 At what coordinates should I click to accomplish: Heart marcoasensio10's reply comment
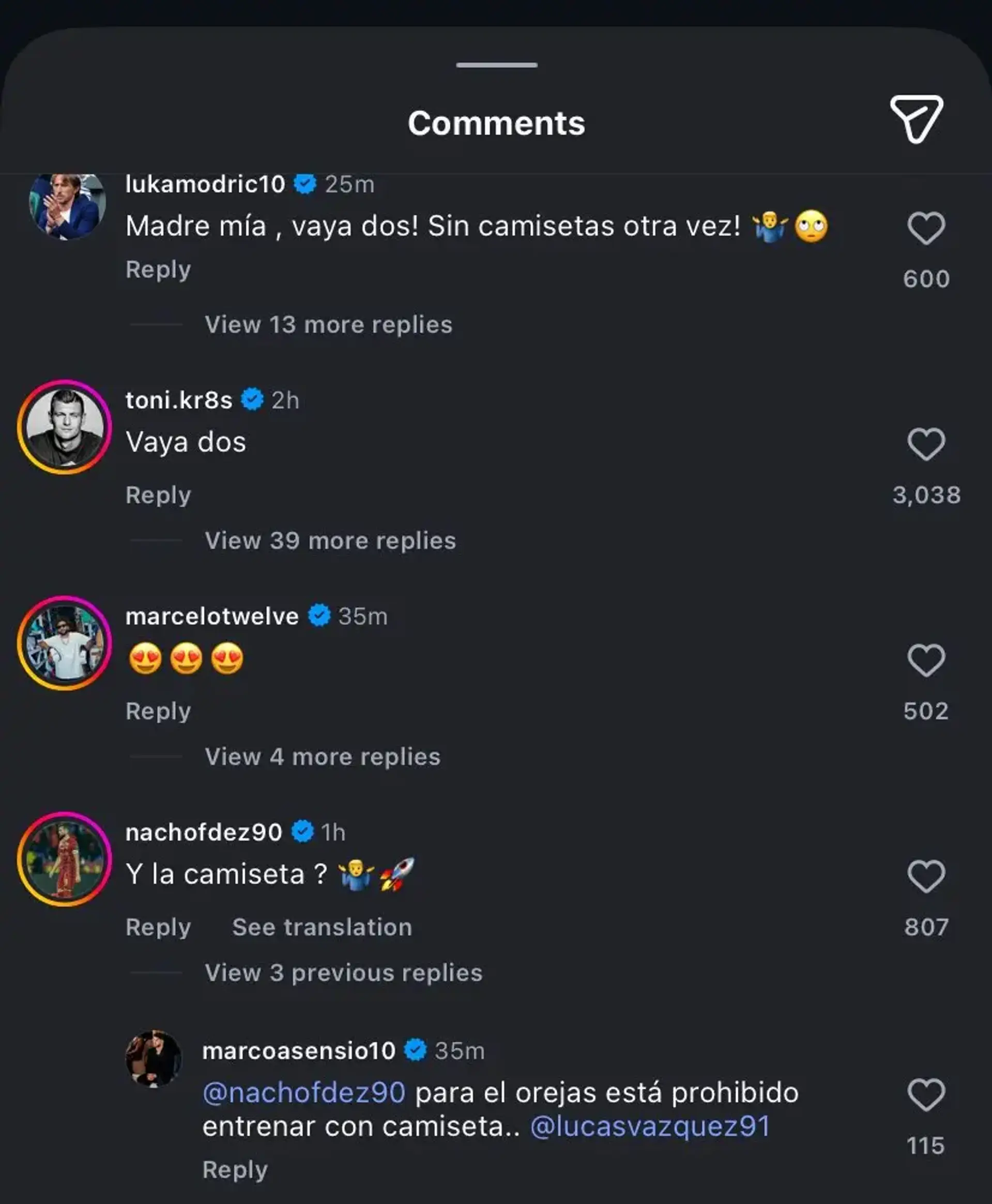[926, 1095]
